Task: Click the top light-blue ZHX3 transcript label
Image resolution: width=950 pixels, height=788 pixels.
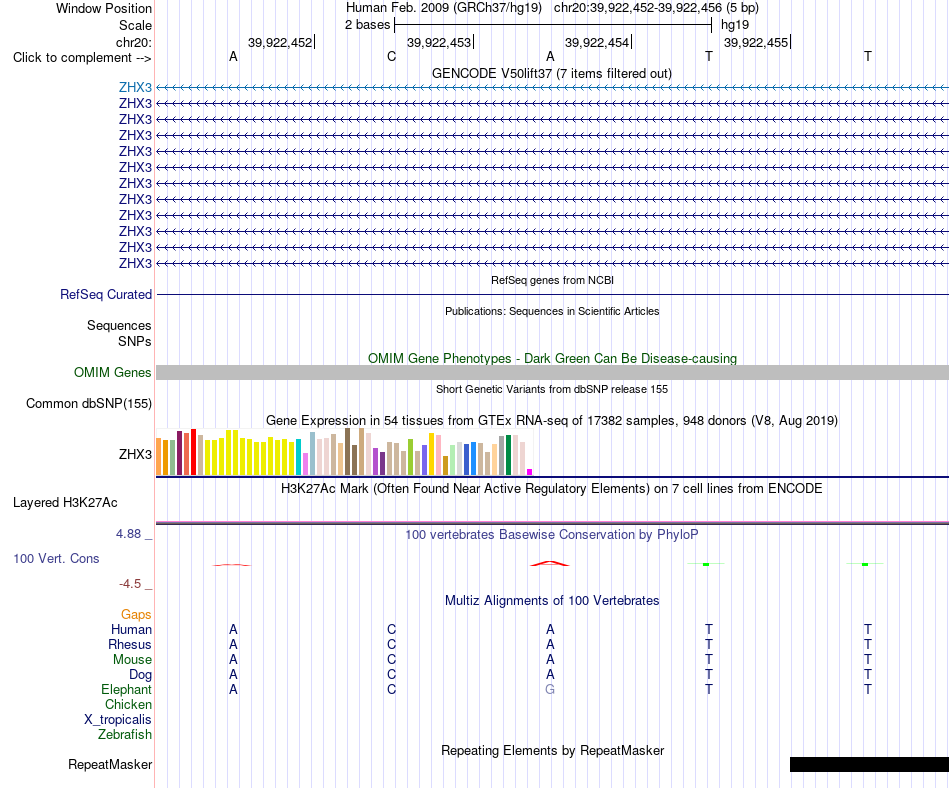Action: 135,87
